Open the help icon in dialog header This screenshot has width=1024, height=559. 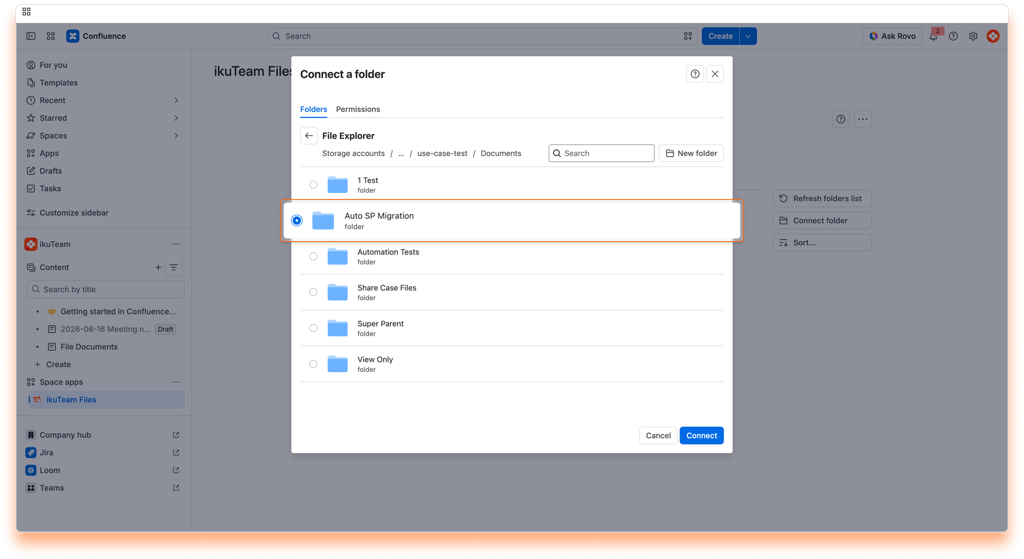tap(695, 74)
